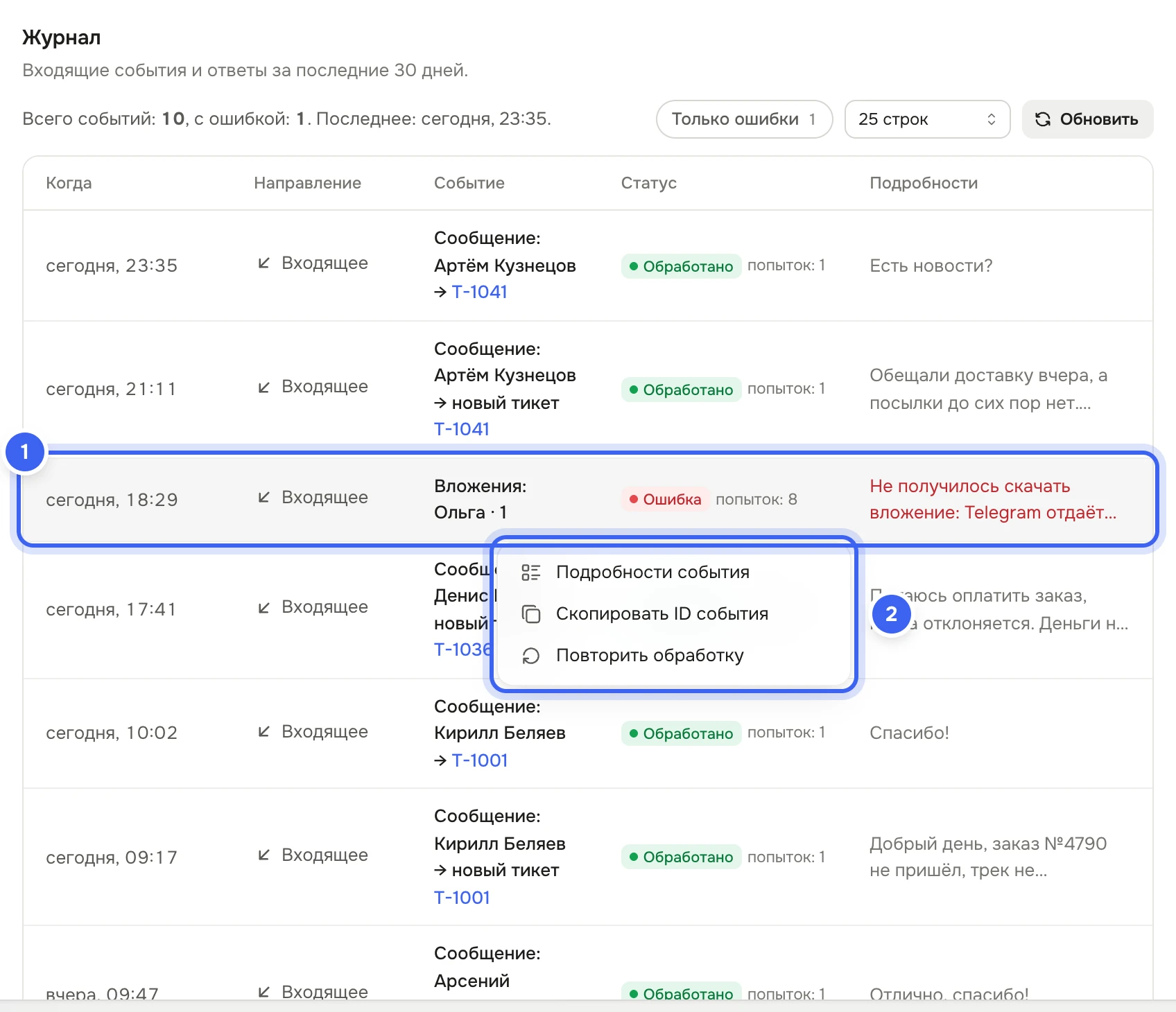This screenshot has width=1176, height=1012.
Task: Open the 25 строк rows dropdown
Action: 927,119
